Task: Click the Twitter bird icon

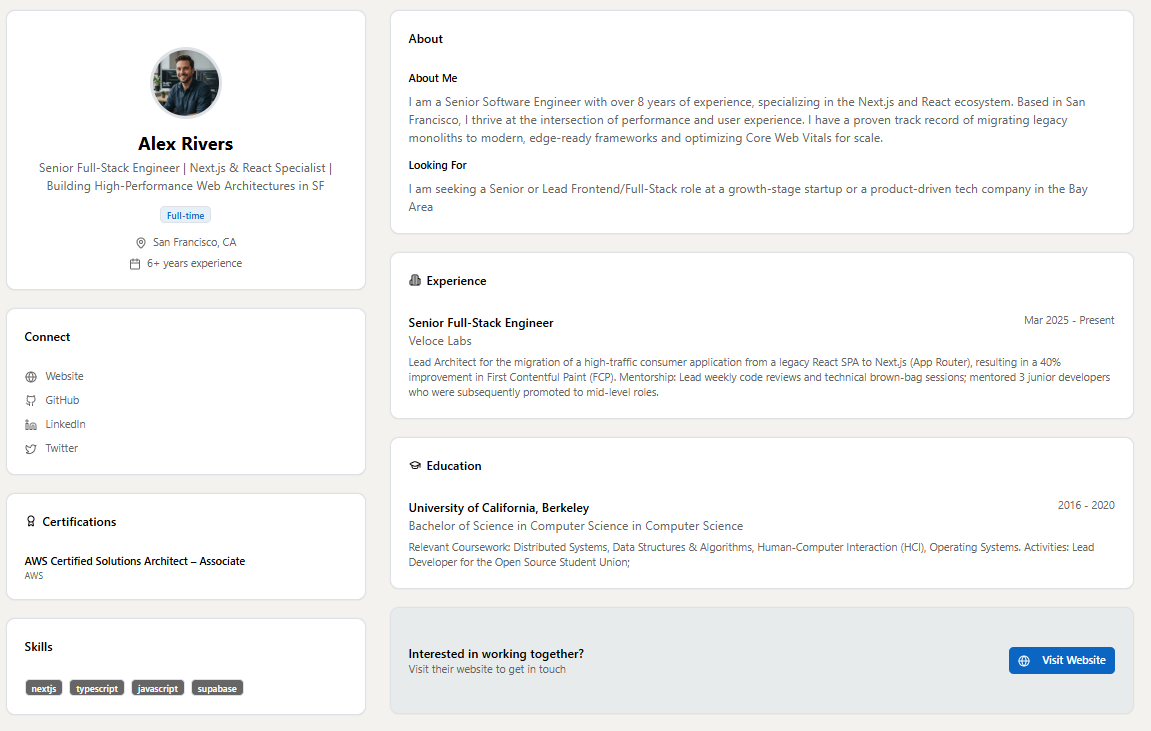Action: click(31, 449)
